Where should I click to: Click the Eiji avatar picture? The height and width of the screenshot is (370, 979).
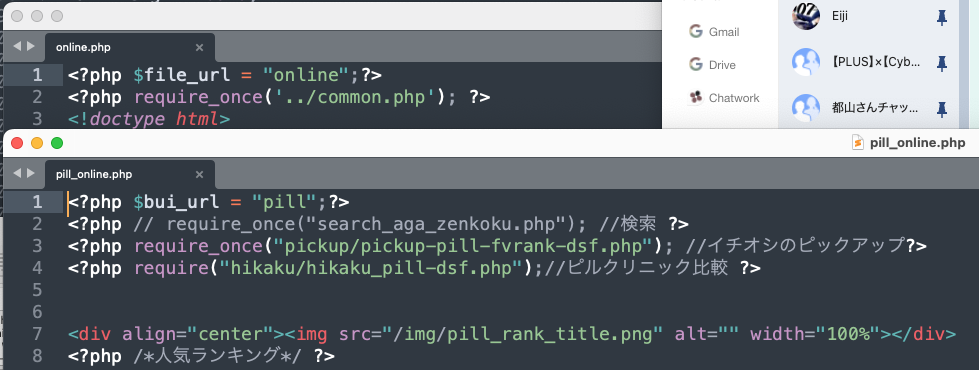point(805,16)
